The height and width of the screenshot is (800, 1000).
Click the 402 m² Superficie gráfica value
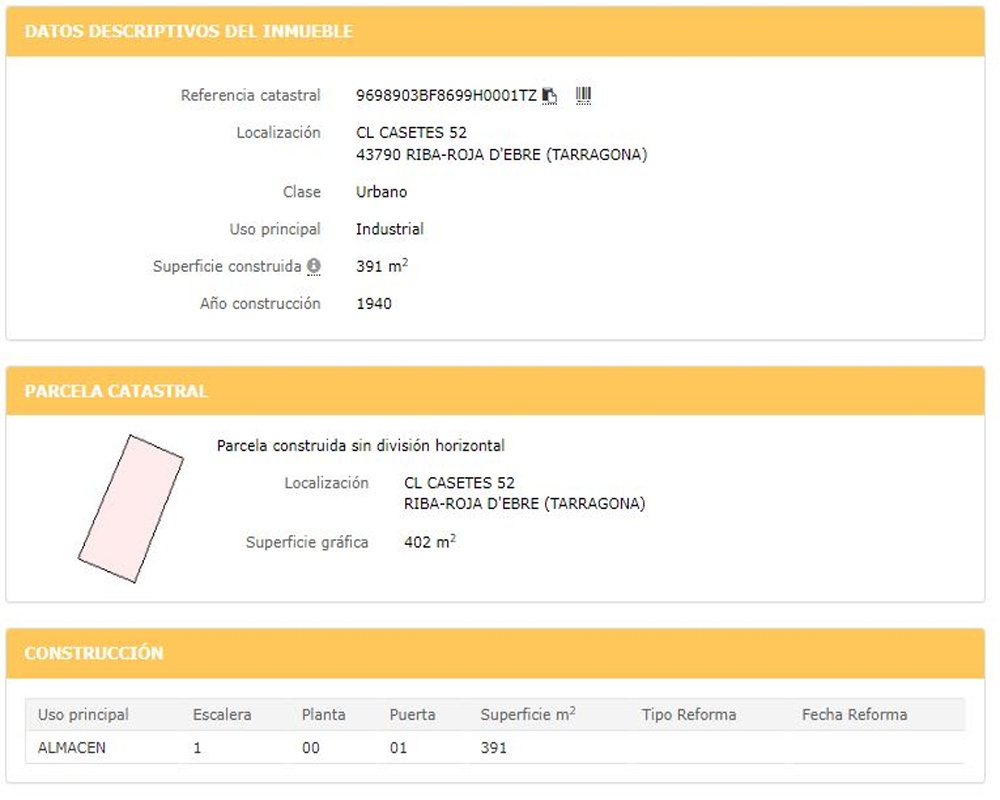[430, 542]
